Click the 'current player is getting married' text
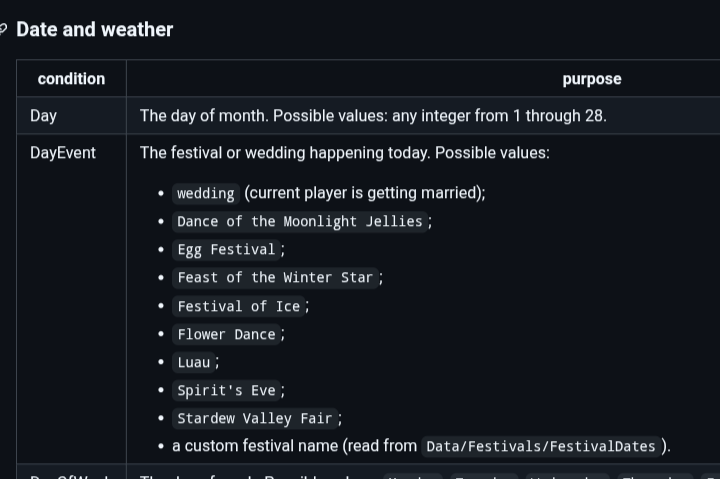Viewport: 720px width, 479px height. tap(364, 193)
